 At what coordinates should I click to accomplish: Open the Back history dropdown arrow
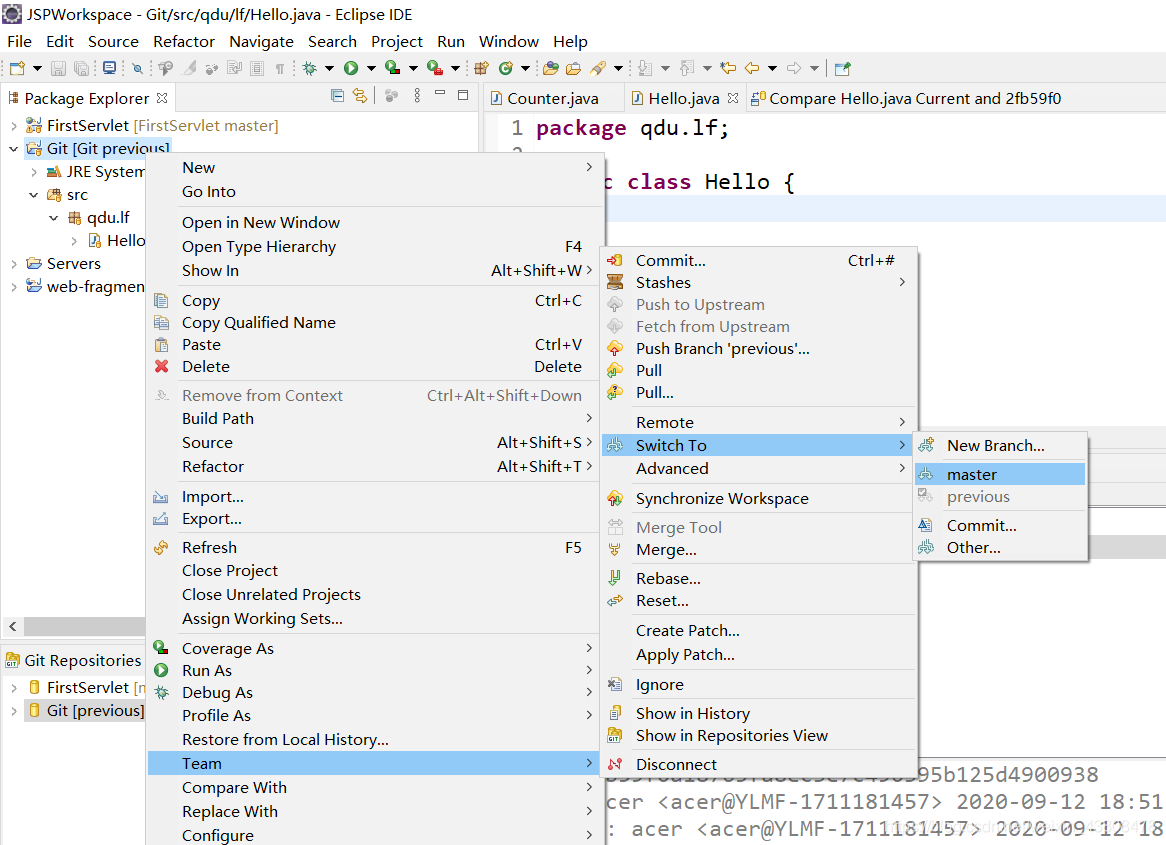773,68
